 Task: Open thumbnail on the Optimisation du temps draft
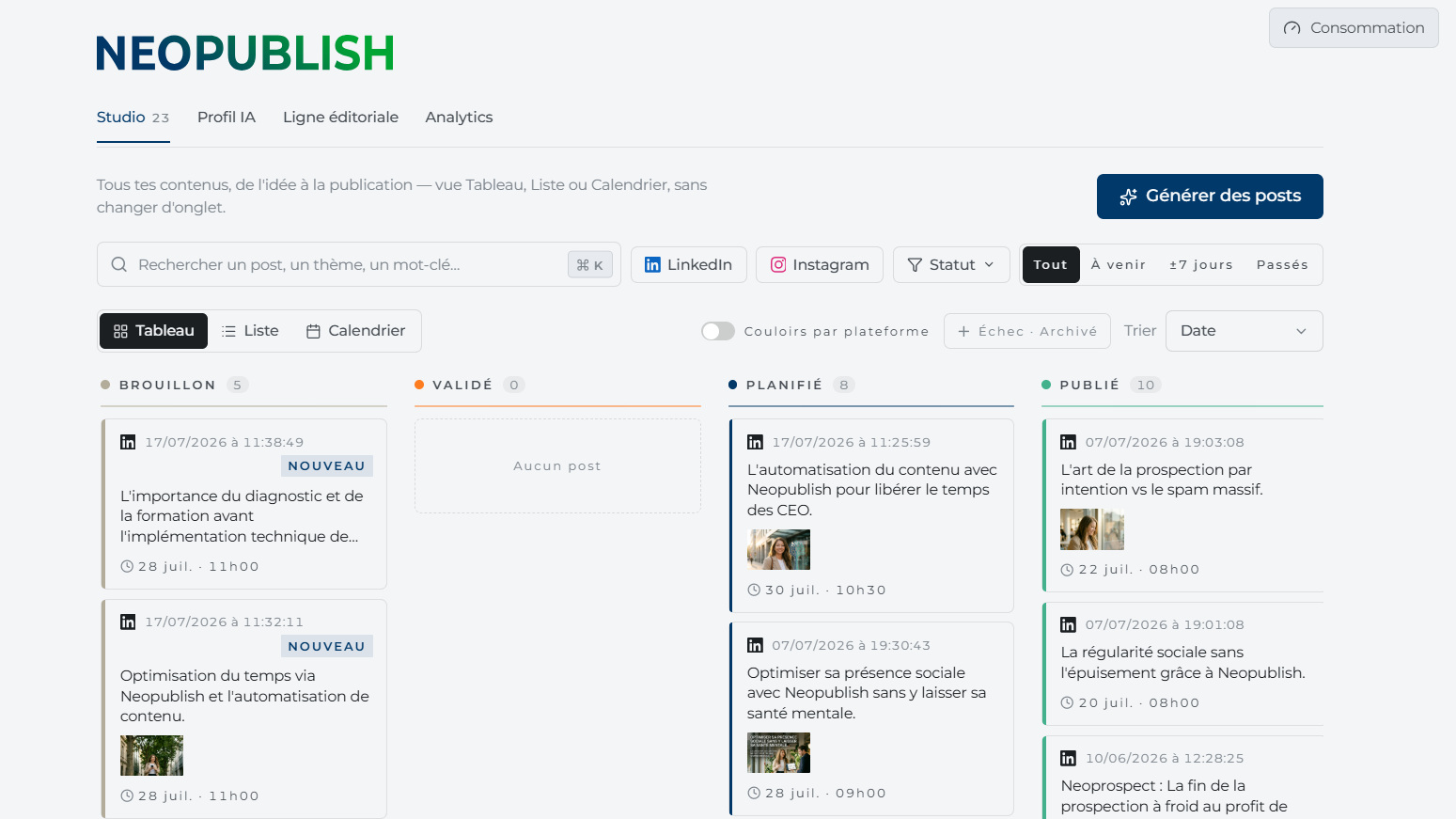[x=152, y=755]
